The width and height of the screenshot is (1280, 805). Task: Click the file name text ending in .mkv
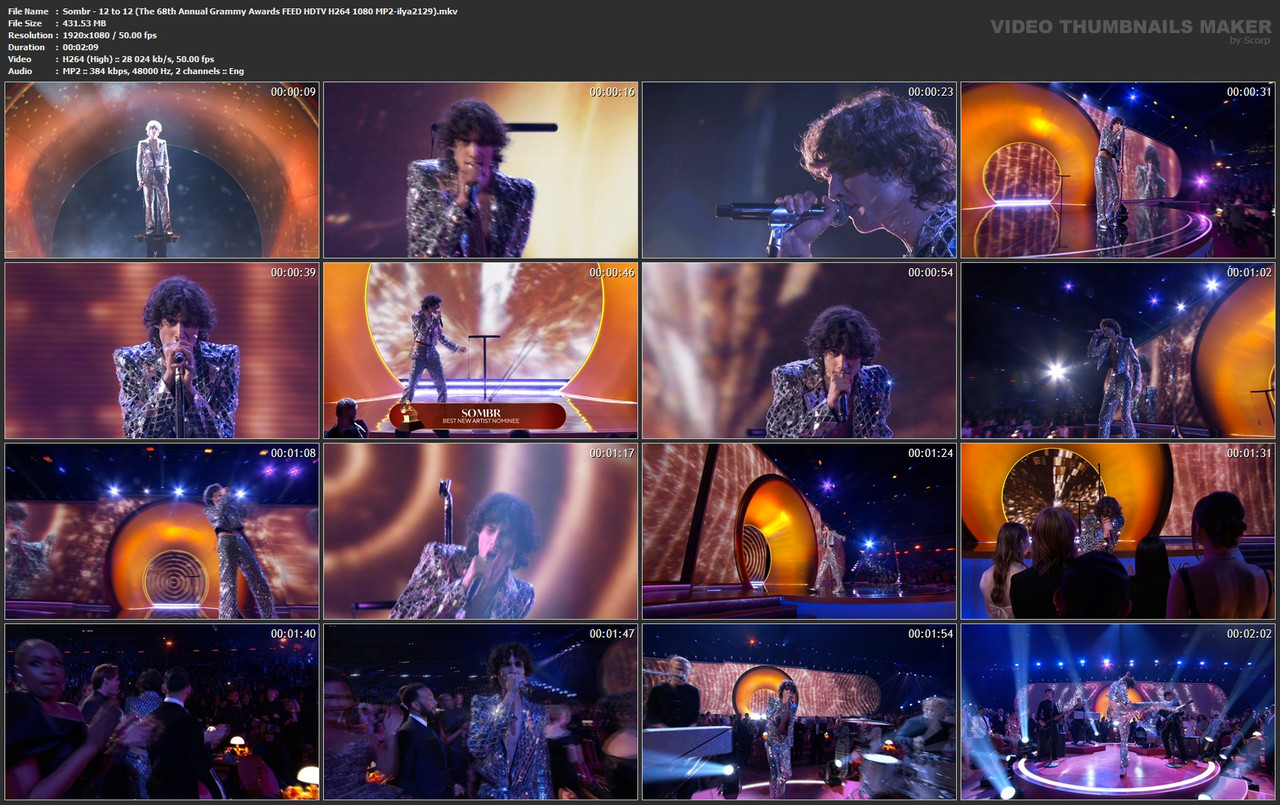click(x=260, y=10)
